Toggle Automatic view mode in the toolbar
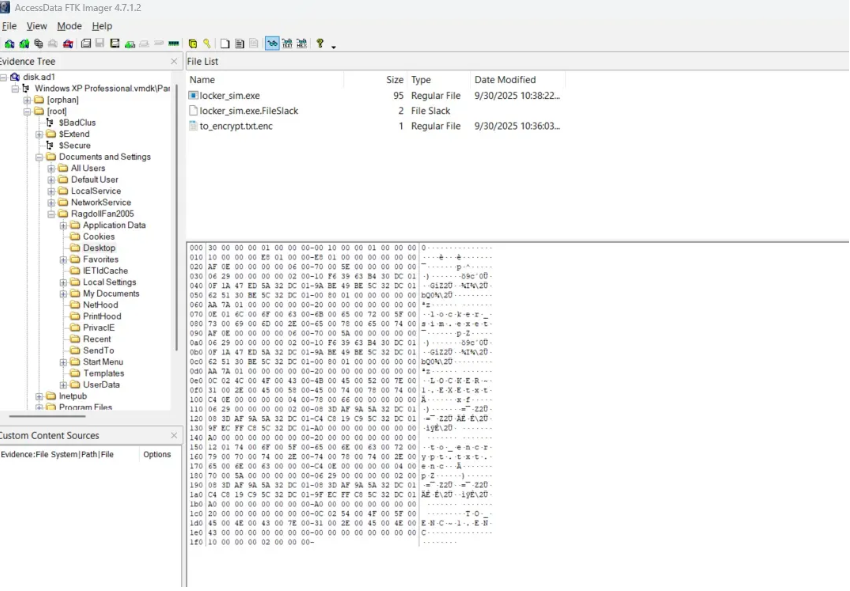Viewport: 850px width, 591px height. click(270, 44)
